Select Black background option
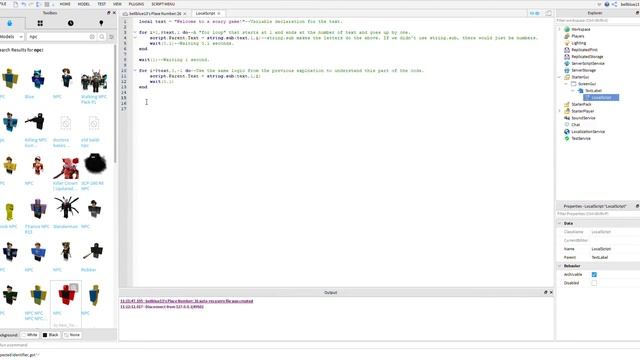 click(51, 335)
